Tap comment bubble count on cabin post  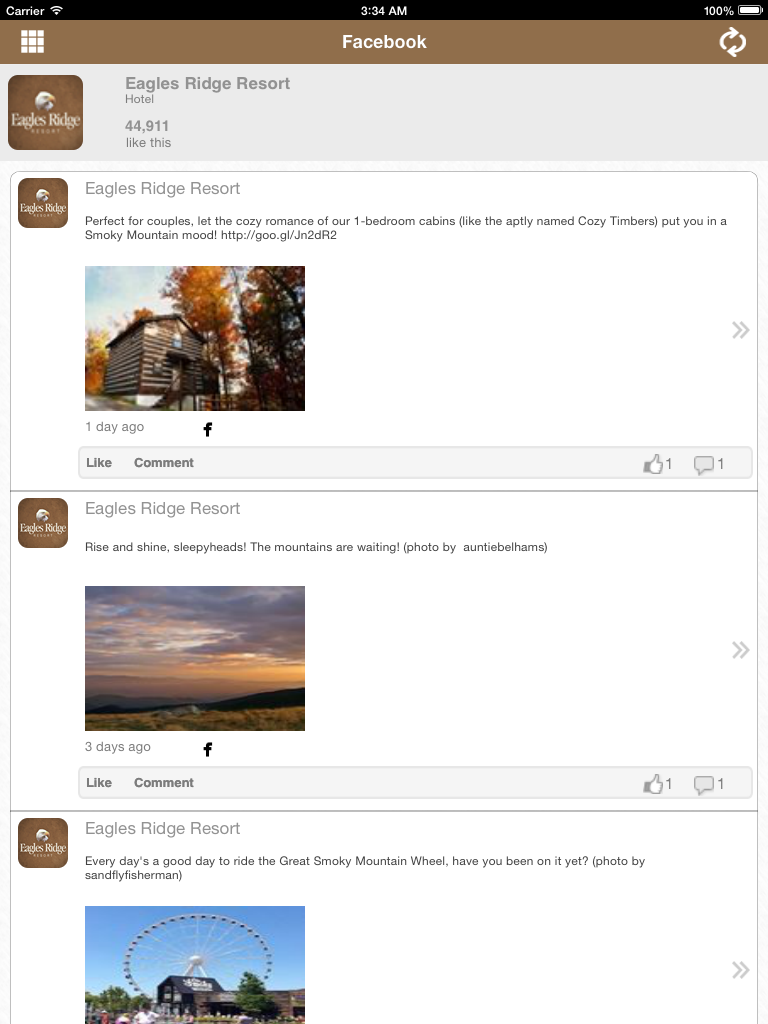tap(709, 464)
